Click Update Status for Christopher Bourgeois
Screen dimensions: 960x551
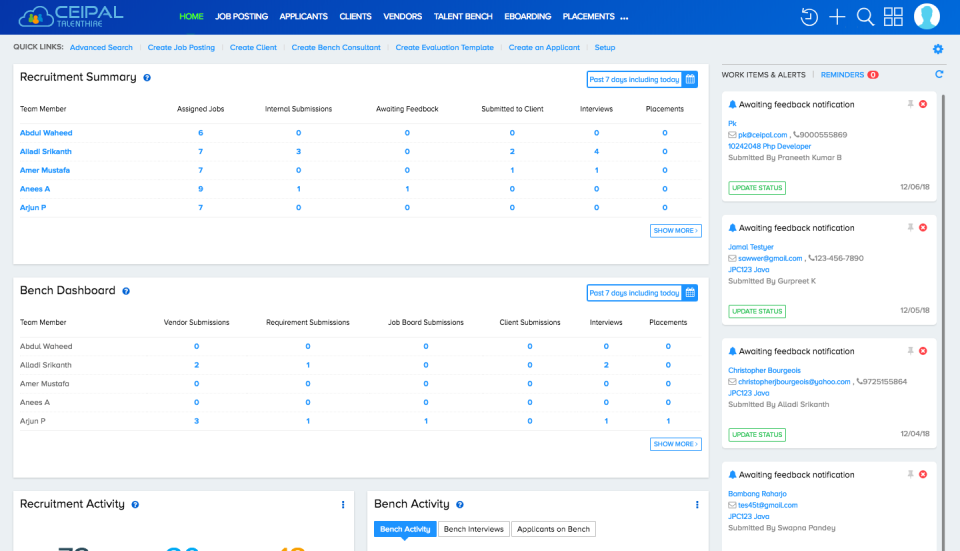point(757,435)
